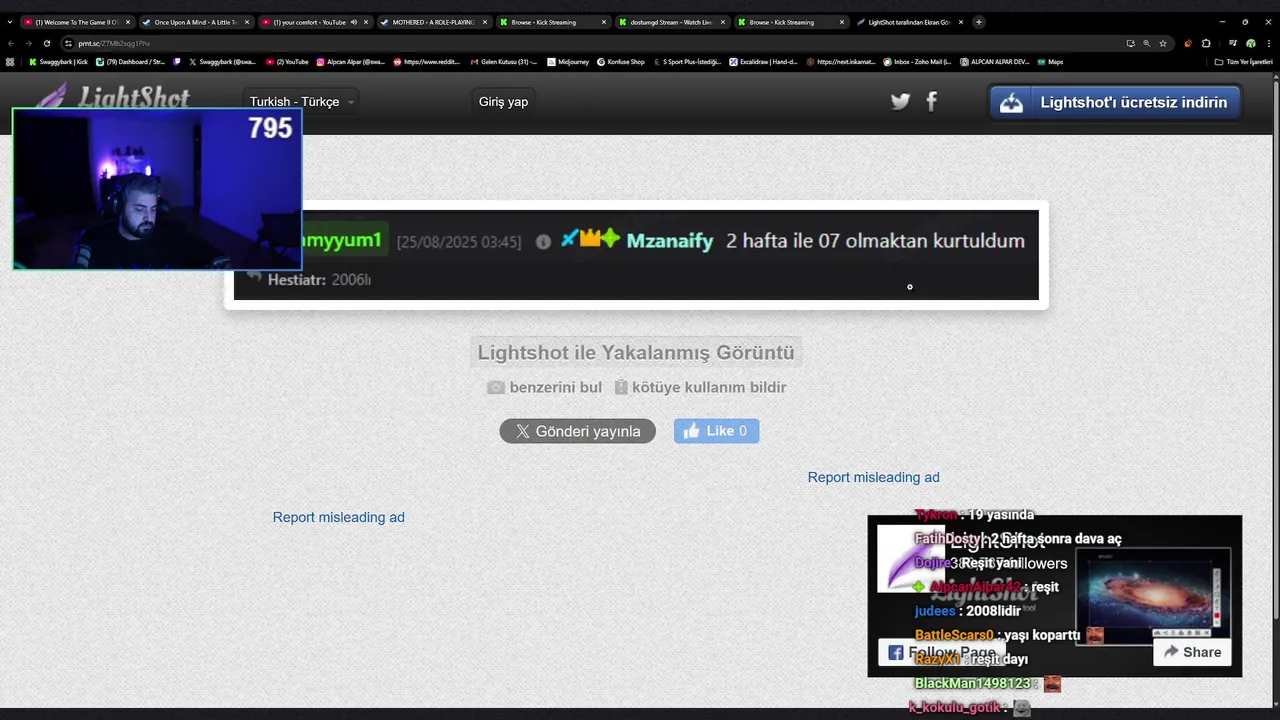Open the Twitch bookmark icon
The width and height of the screenshot is (1280, 720).
coord(177,62)
